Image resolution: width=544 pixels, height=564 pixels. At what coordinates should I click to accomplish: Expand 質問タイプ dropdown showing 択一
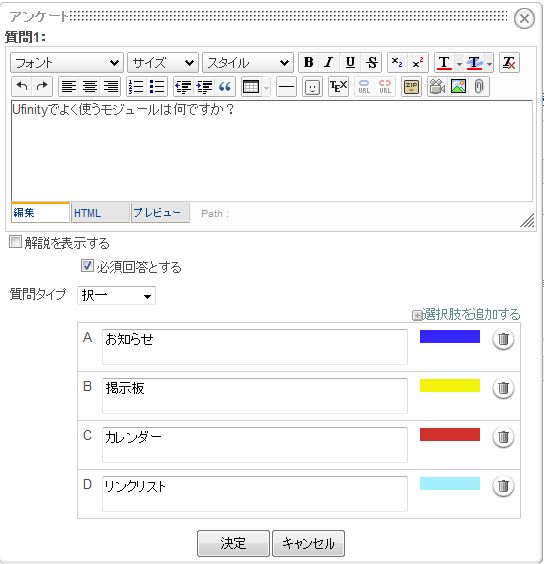pyautogui.click(x=116, y=296)
